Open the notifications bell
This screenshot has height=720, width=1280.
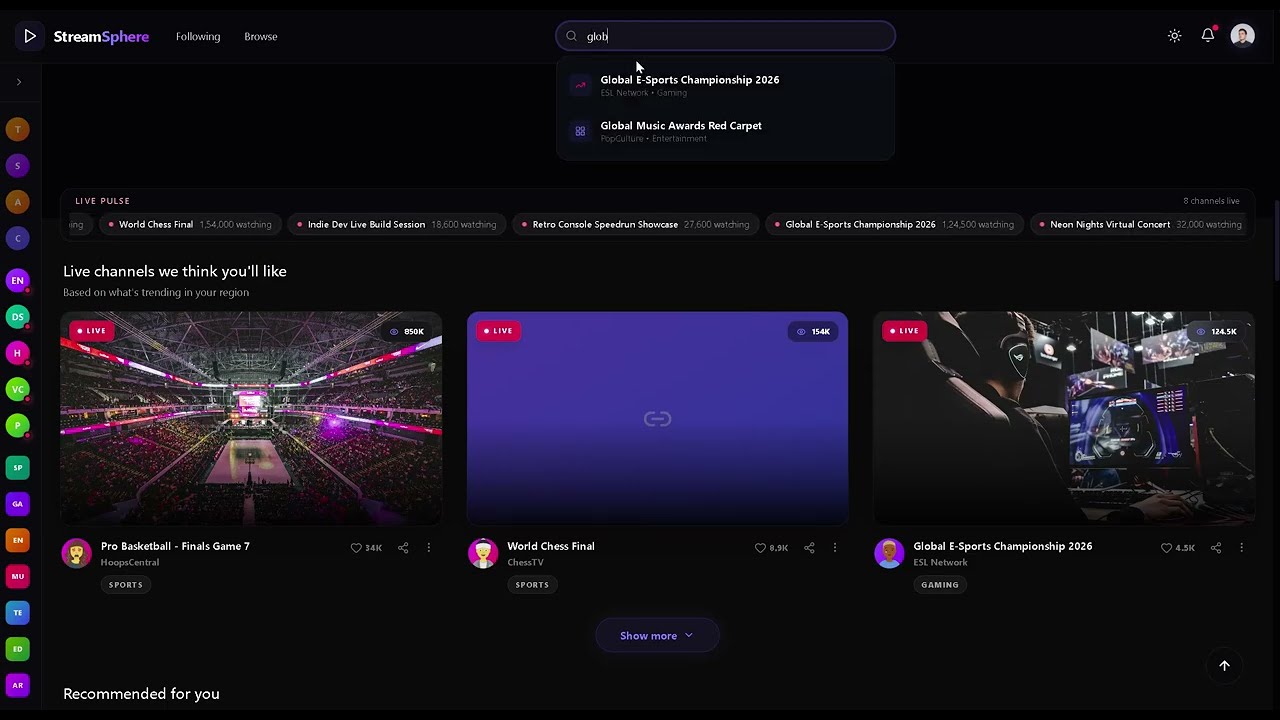tap(1208, 36)
